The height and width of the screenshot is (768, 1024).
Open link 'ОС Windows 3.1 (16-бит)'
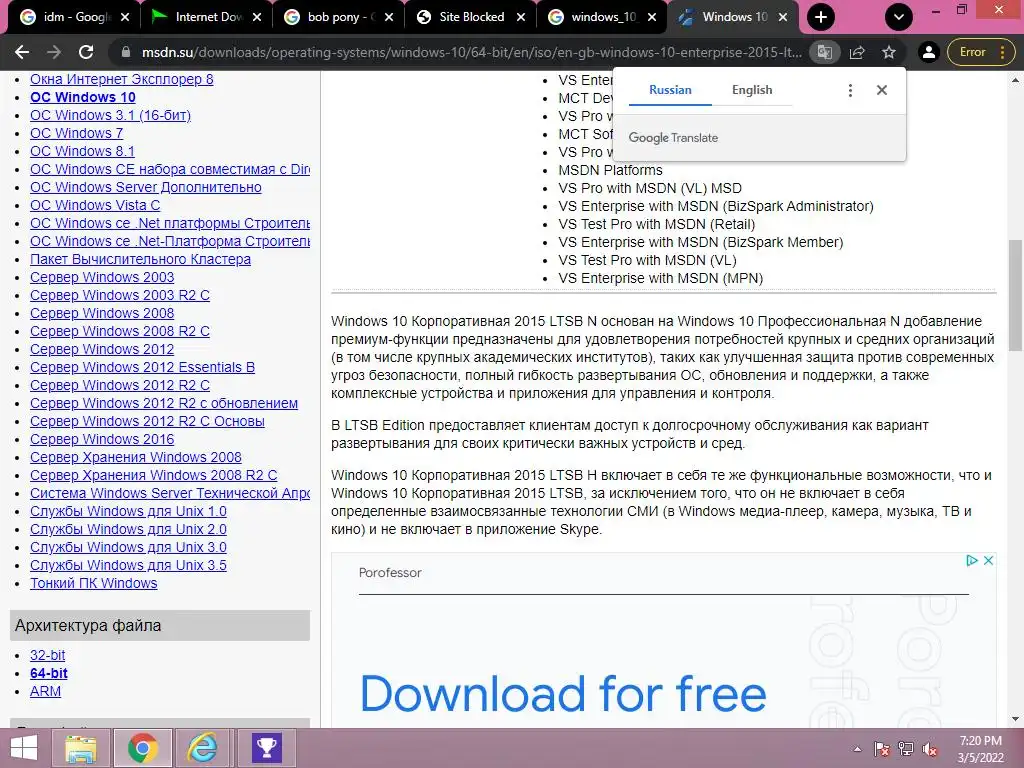click(x=110, y=116)
